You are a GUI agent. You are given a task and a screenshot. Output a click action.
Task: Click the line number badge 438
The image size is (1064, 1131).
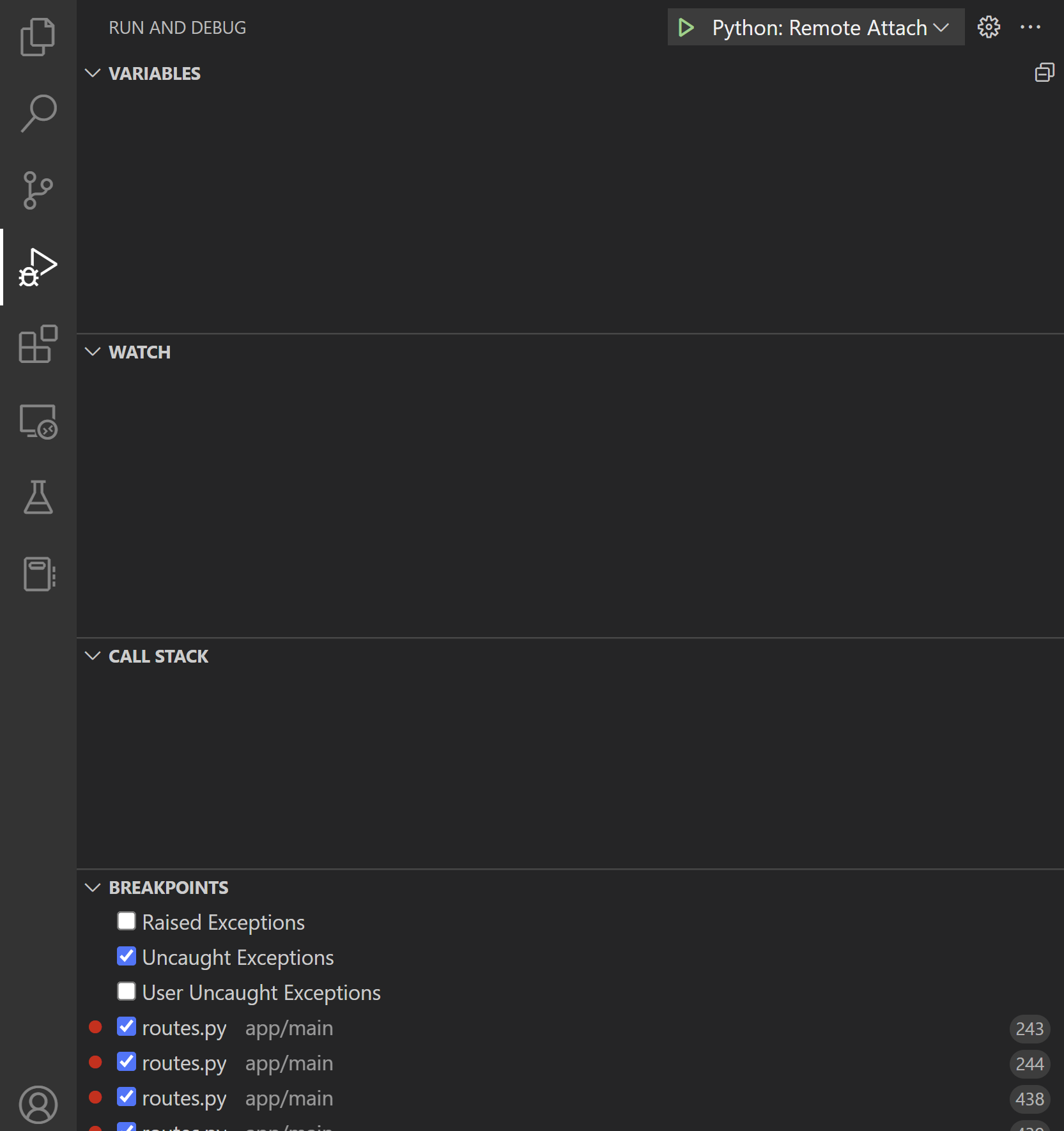tap(1029, 1099)
